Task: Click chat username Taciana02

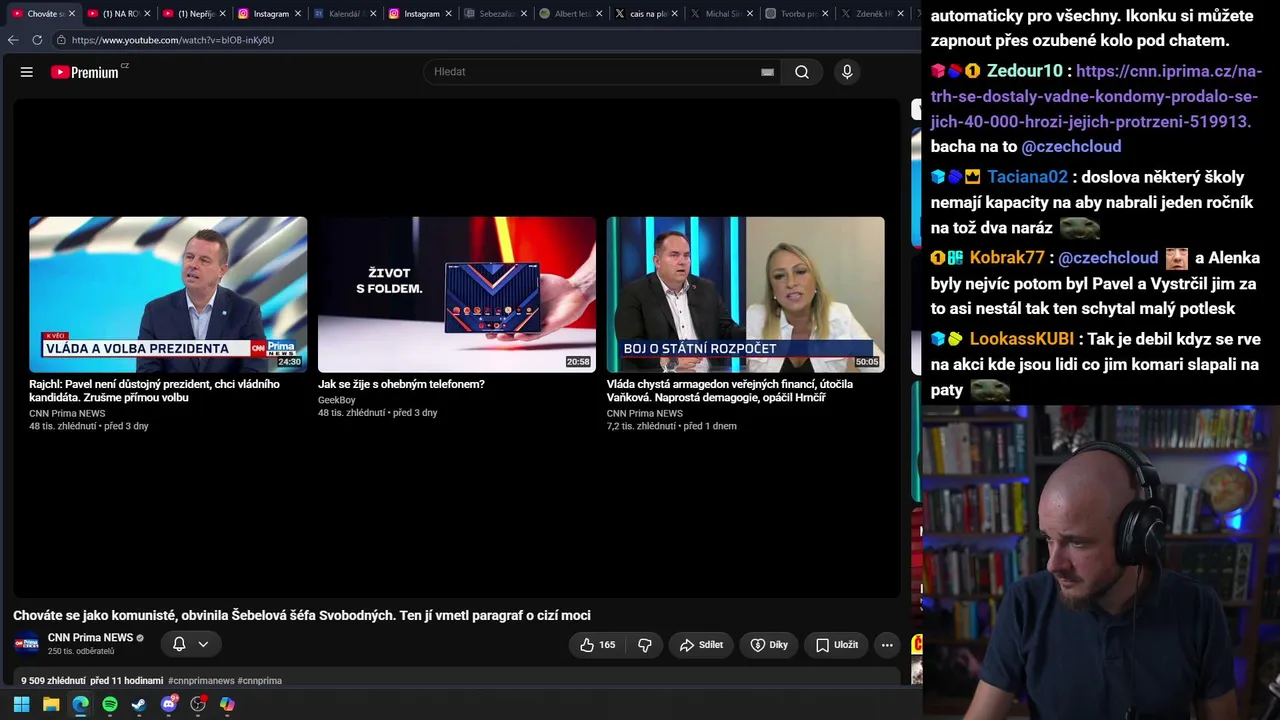Action: (1027, 177)
